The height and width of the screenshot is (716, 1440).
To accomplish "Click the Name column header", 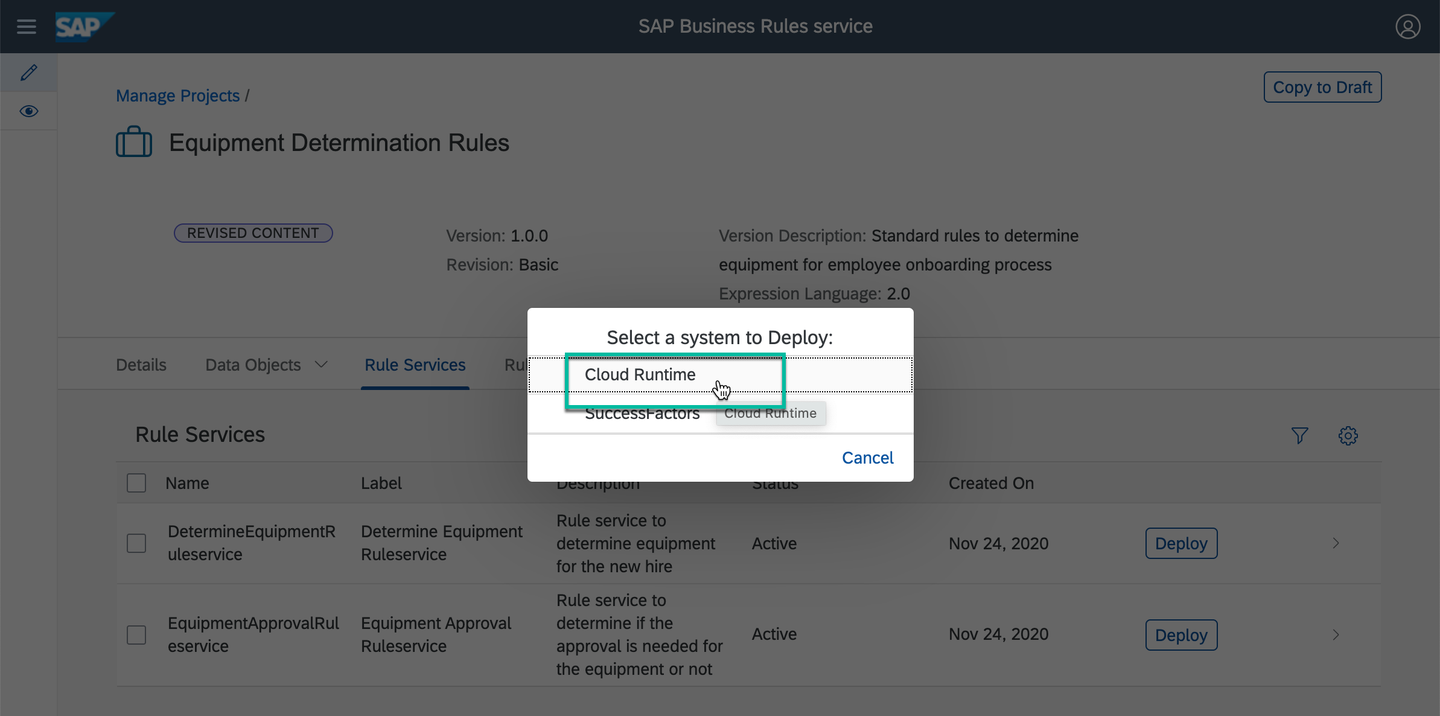I will point(187,483).
